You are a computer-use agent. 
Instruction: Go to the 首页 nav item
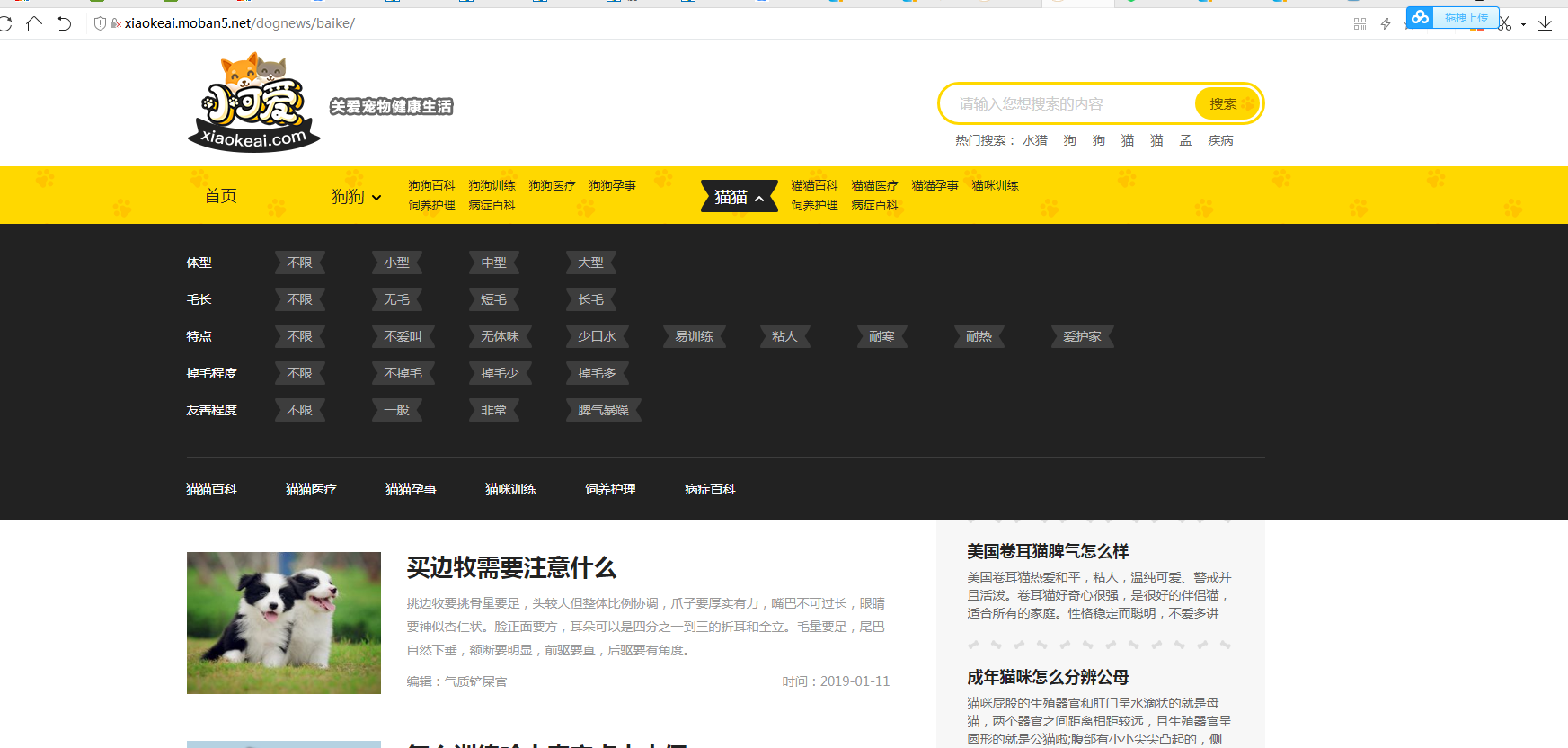[x=220, y=196]
